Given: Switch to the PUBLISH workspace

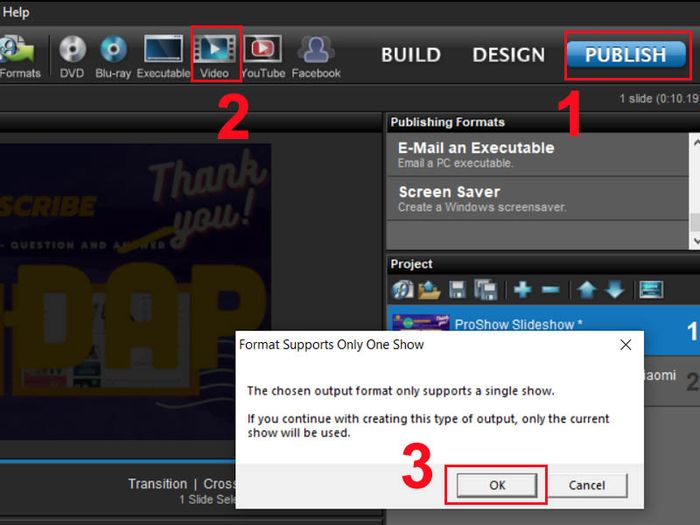Looking at the screenshot, I should point(626,55).
